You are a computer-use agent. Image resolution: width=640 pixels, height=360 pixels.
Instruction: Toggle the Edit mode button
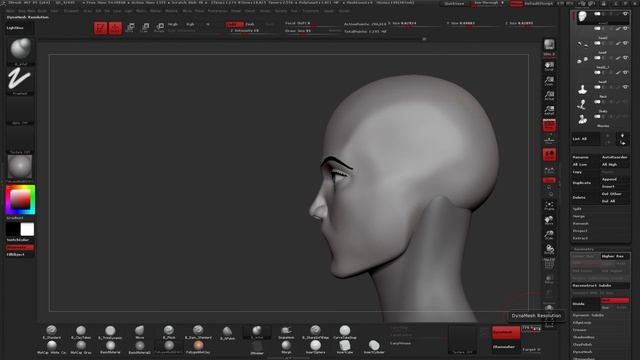pyautogui.click(x=100, y=28)
